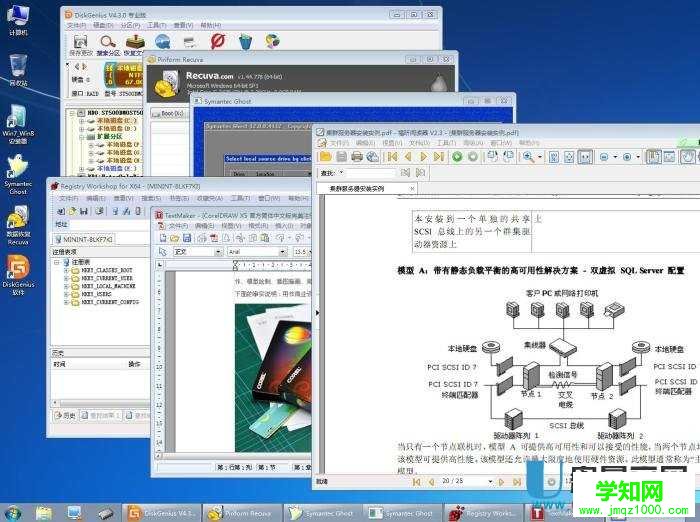
Task: Switch to Piriform Recuva taskbar button
Action: click(x=243, y=514)
